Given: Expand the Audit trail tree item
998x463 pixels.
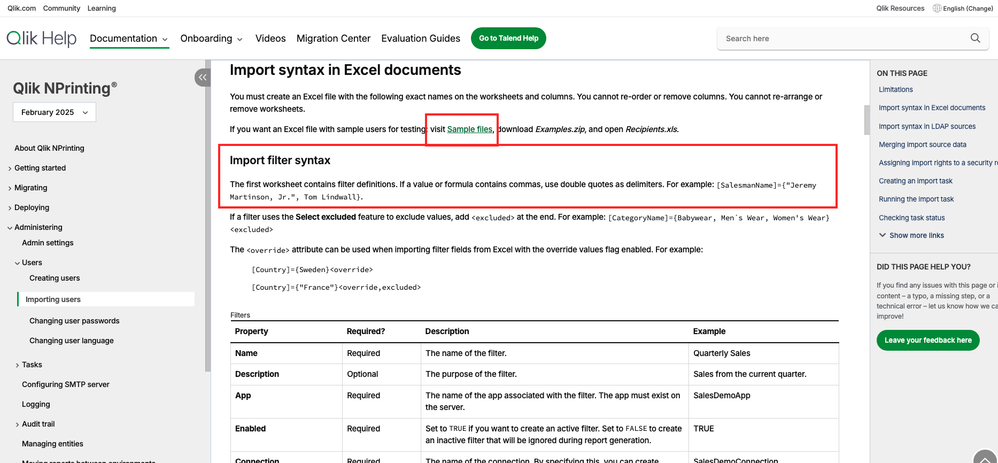Looking at the screenshot, I should [17, 424].
